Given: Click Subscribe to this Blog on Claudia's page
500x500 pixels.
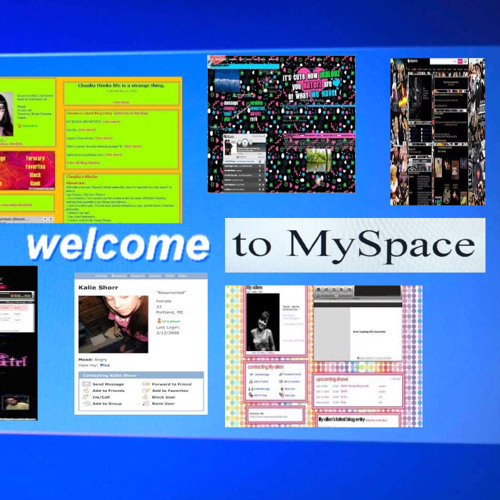Looking at the screenshot, I should [131, 113].
